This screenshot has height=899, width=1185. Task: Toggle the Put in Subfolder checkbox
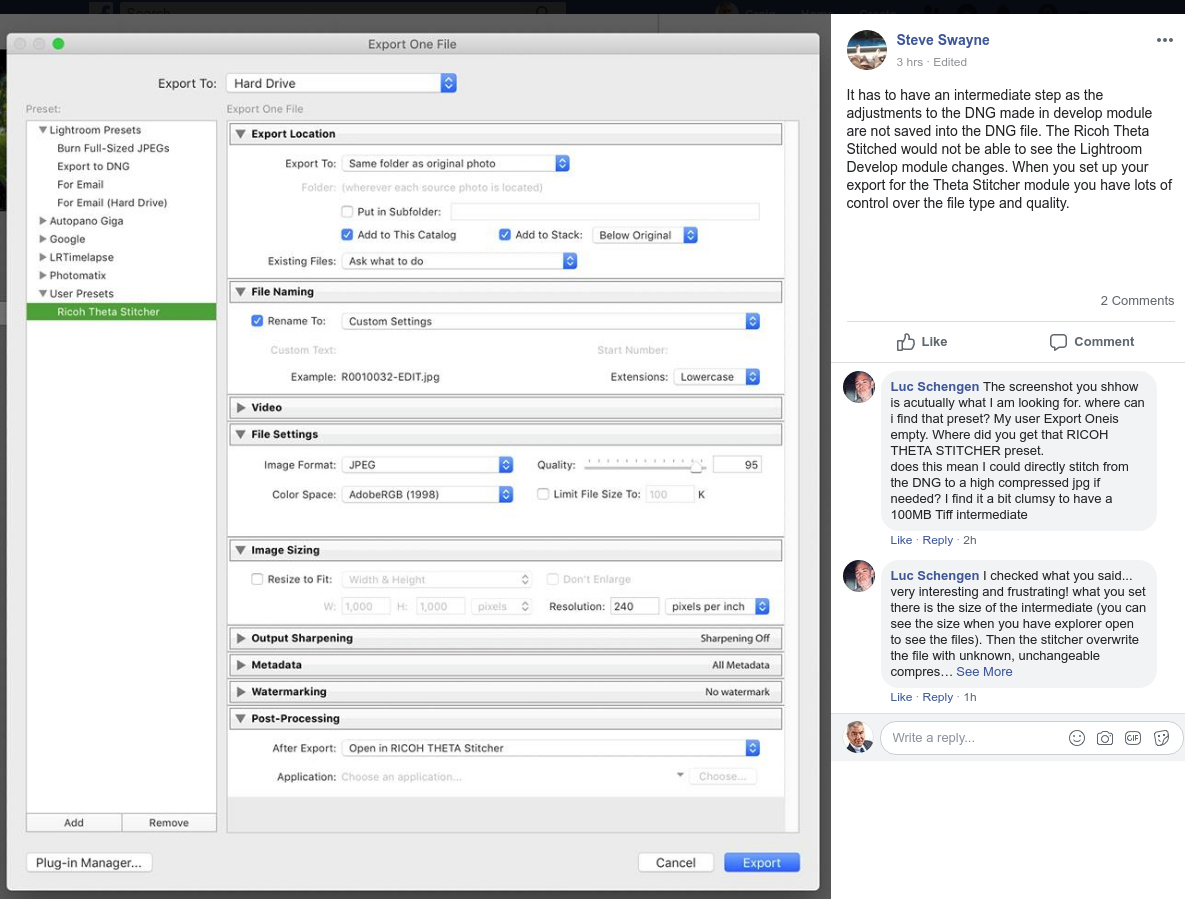point(347,212)
